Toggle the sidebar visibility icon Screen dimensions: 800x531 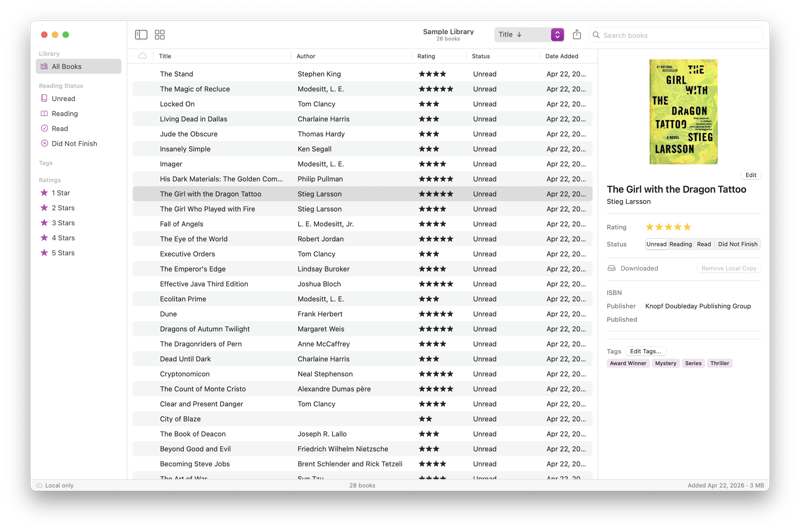pos(141,35)
